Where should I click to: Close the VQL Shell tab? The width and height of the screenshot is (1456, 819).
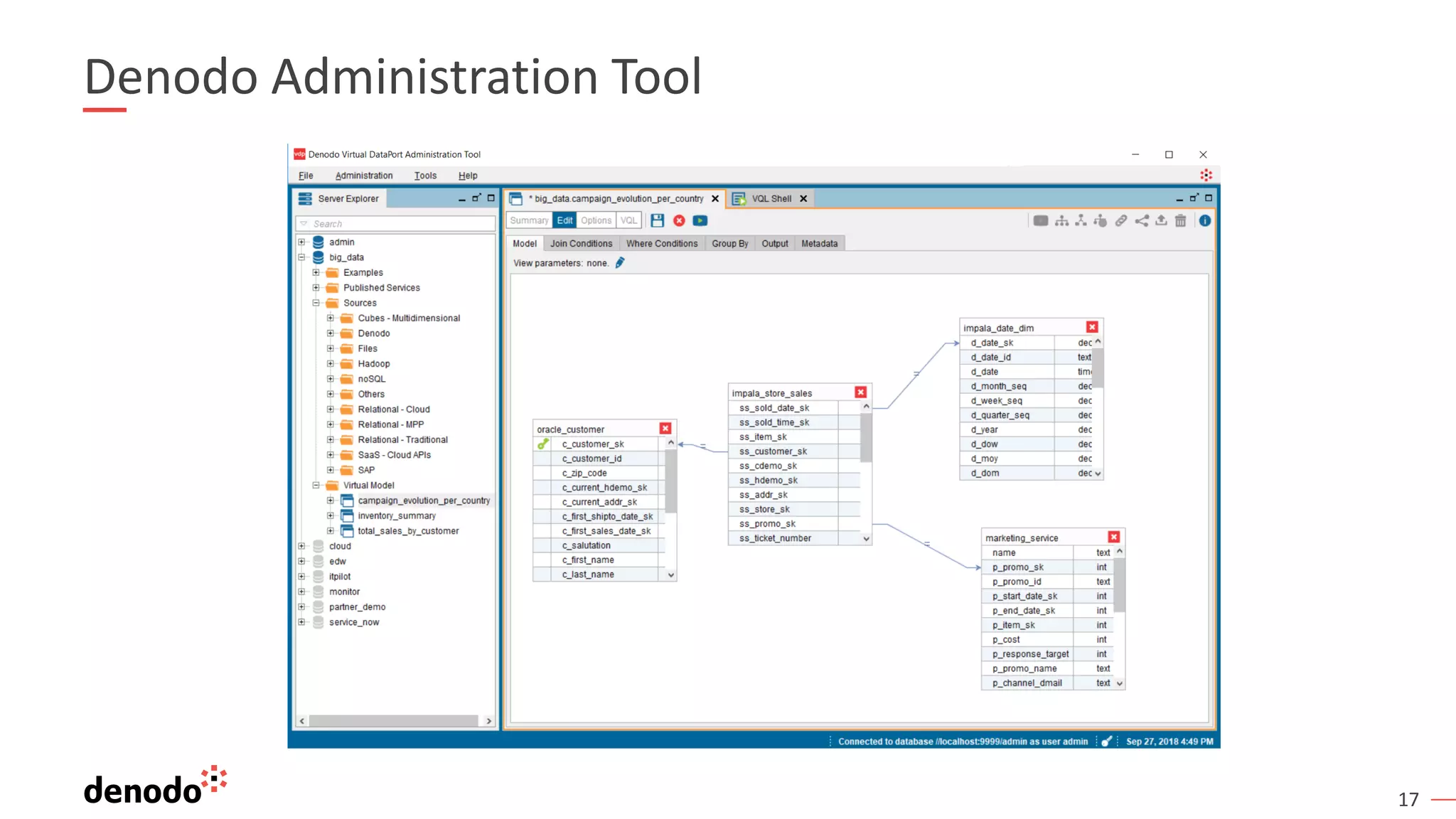point(803,199)
